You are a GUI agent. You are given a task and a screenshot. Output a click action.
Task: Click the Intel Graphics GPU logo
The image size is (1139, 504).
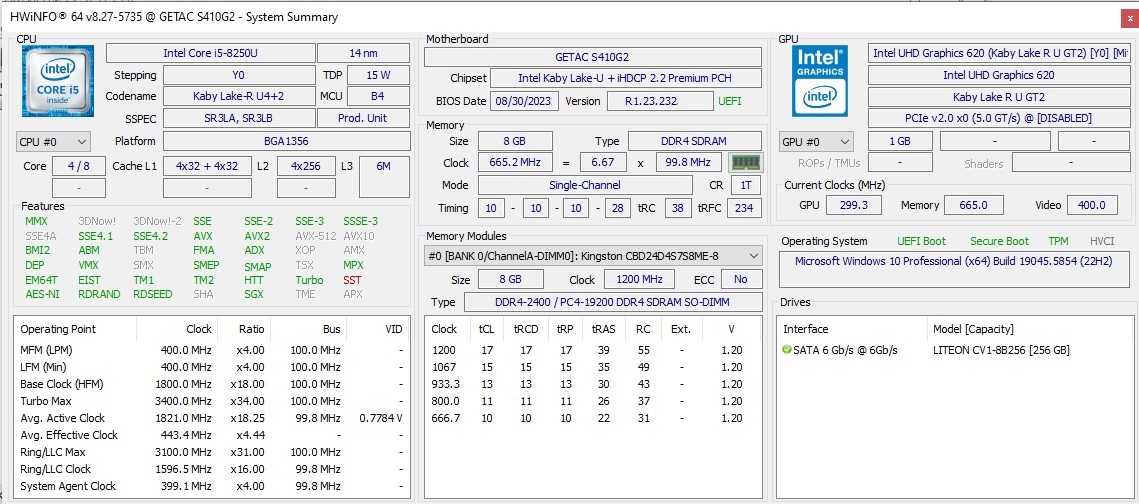820,81
